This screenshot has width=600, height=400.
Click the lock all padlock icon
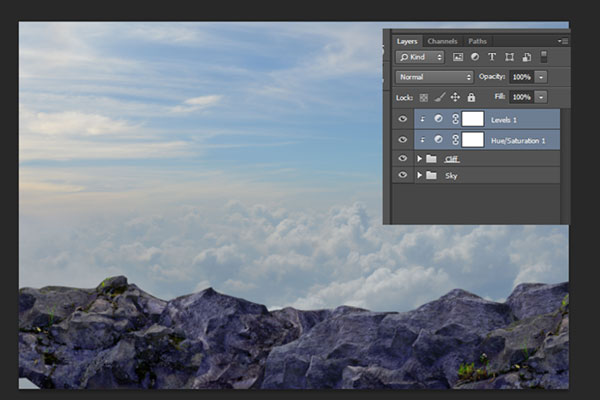point(471,97)
